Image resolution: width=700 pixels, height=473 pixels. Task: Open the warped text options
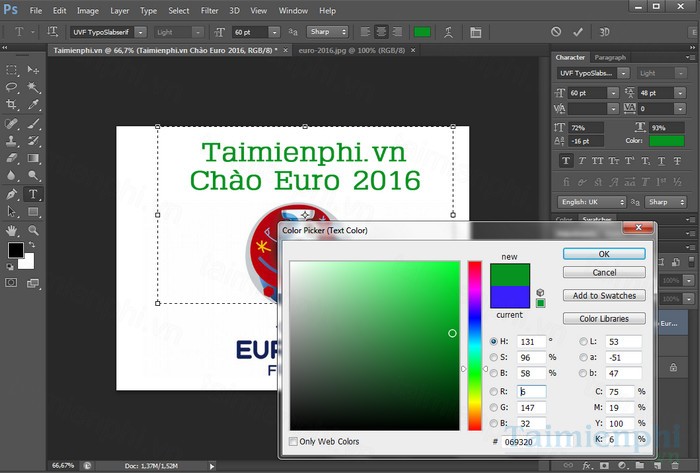(449, 32)
